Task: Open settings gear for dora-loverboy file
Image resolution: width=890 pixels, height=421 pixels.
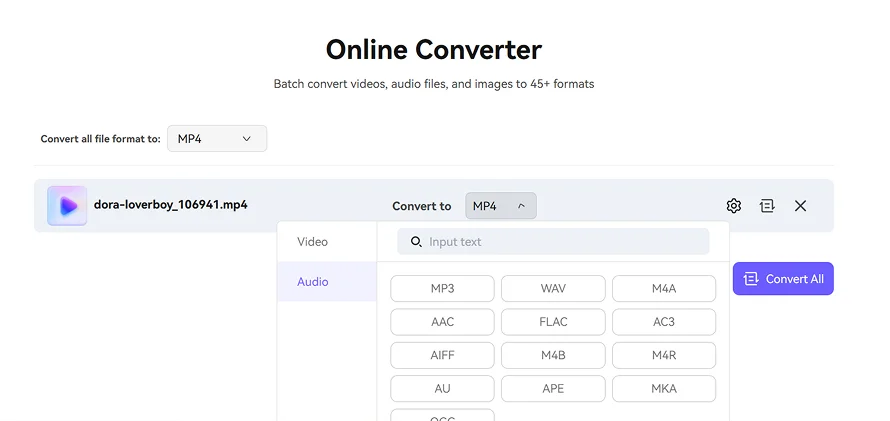Action: [x=734, y=205]
